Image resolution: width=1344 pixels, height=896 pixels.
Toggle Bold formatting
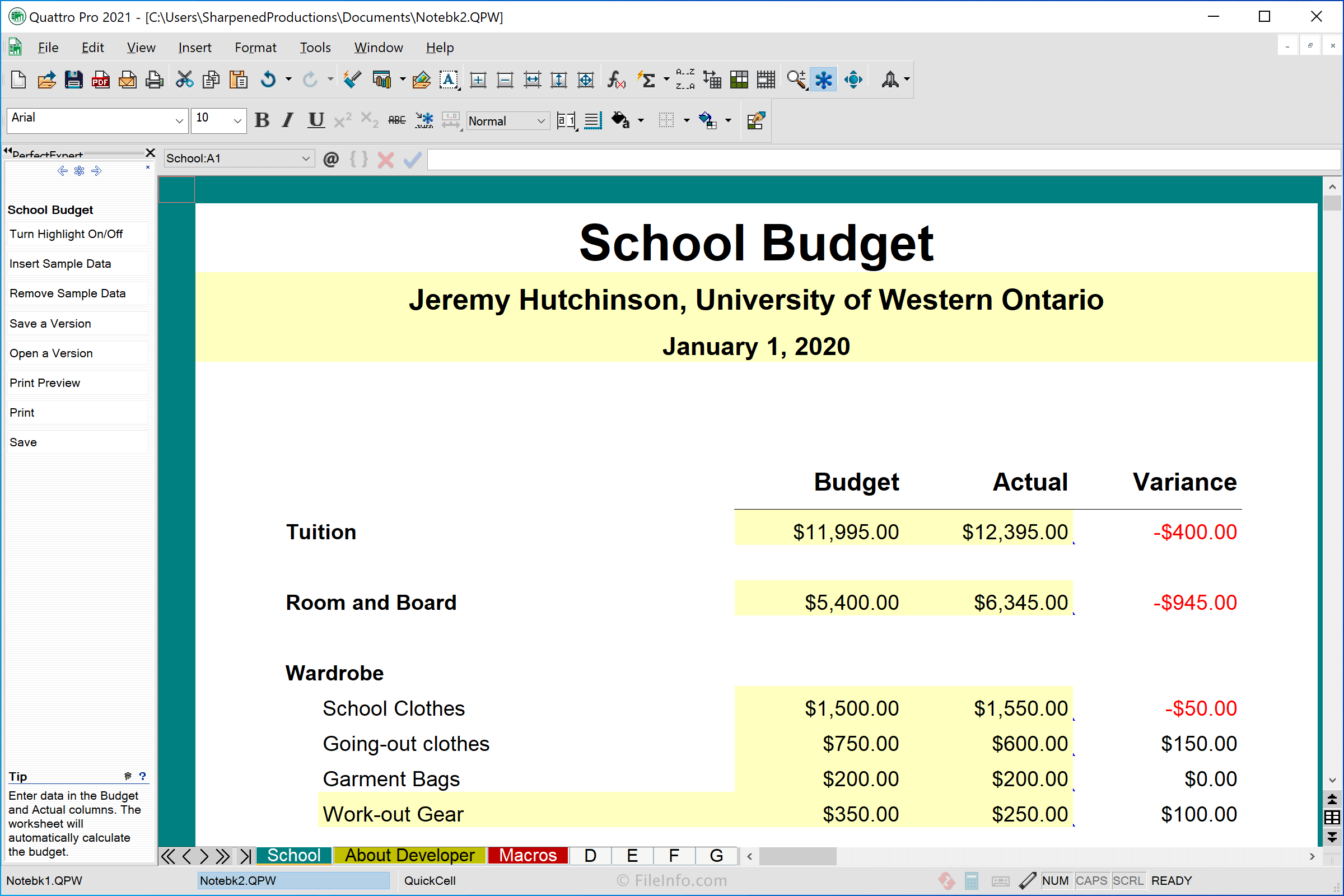click(x=262, y=120)
